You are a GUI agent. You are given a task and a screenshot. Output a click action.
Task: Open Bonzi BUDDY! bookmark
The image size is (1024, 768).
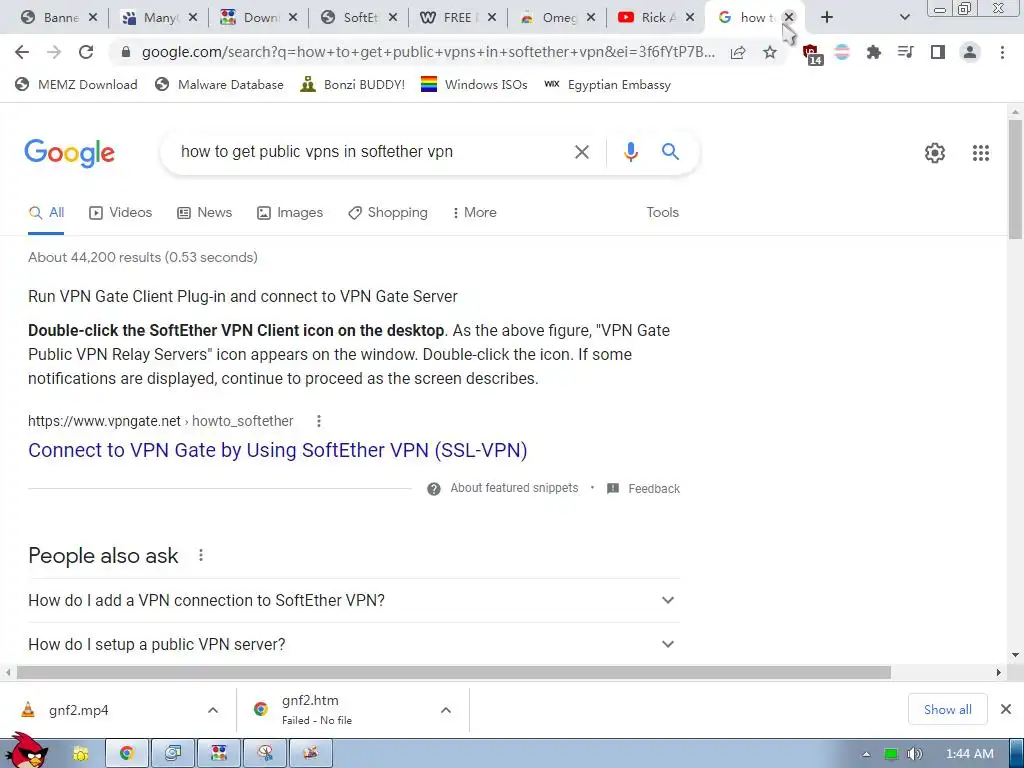(353, 85)
